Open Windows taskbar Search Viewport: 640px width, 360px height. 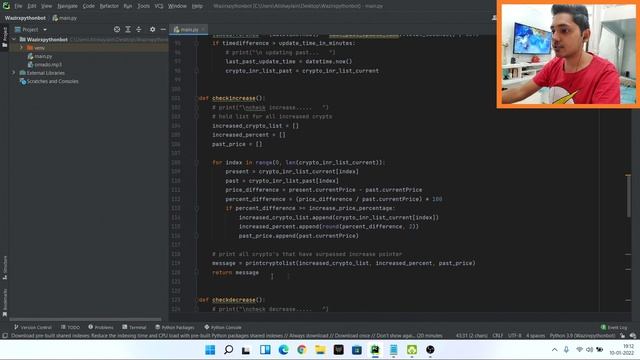(x=229, y=350)
